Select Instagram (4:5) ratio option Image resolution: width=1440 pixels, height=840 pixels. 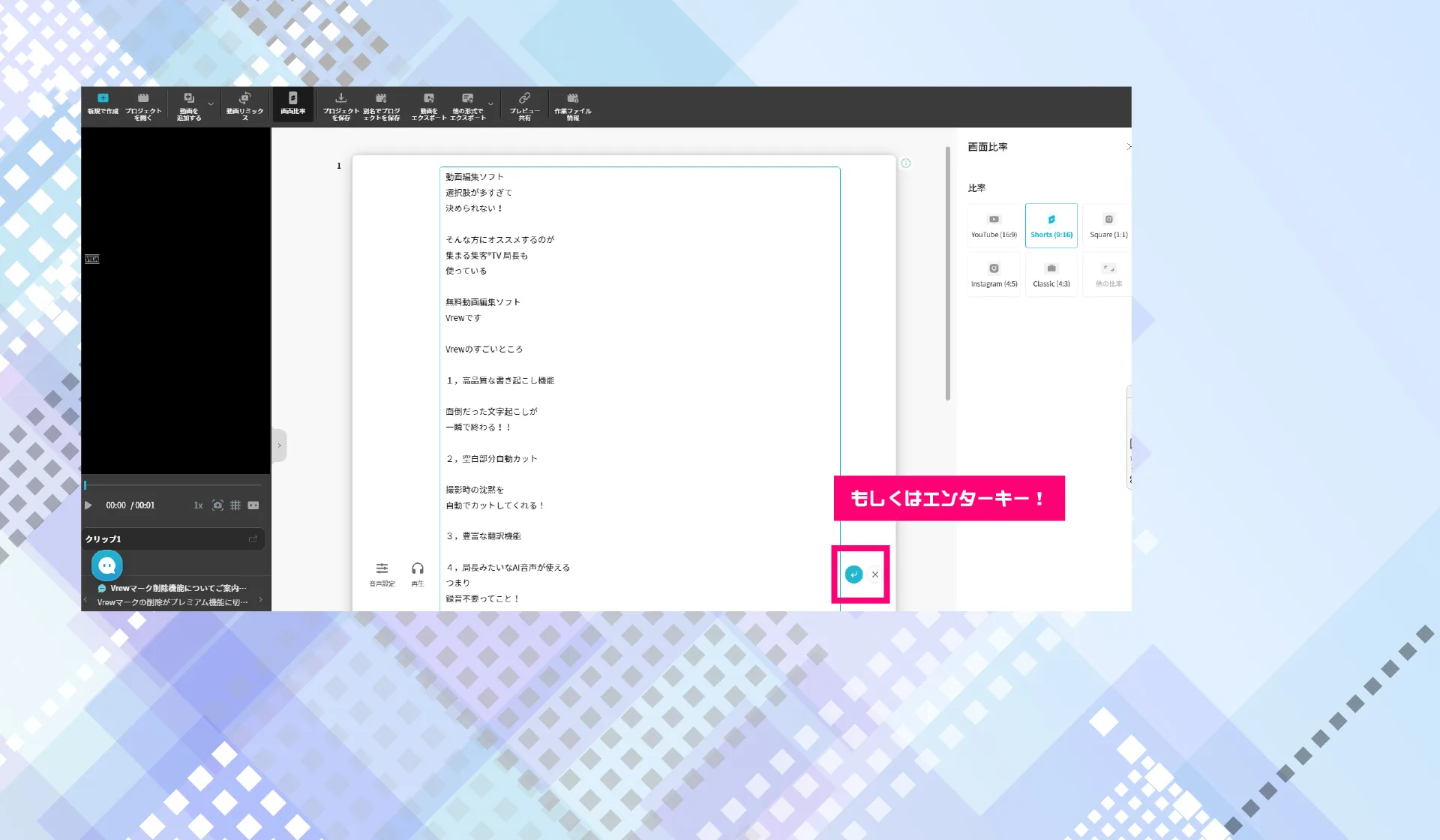point(994,274)
